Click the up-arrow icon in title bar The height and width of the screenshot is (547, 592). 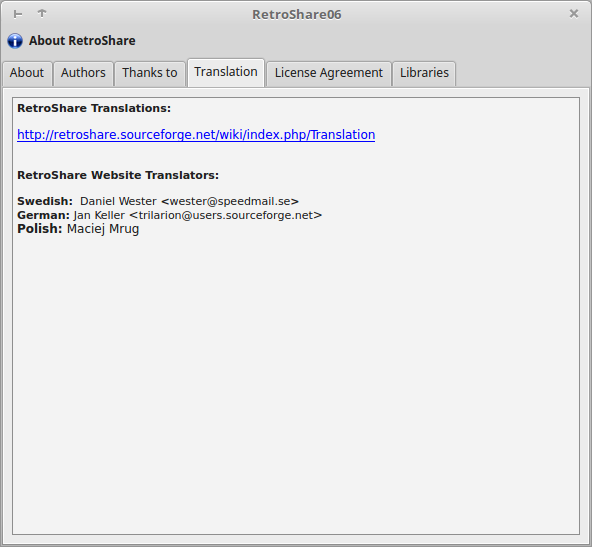click(42, 14)
